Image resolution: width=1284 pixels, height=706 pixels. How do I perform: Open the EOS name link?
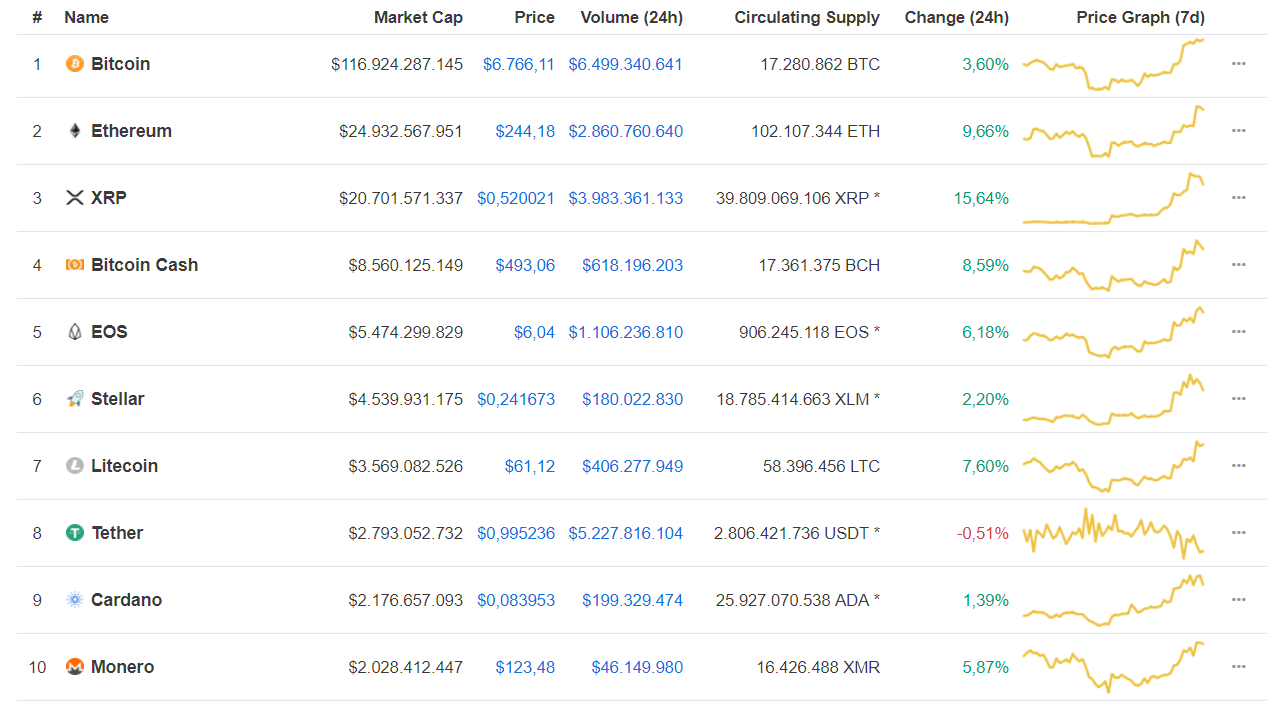(109, 332)
